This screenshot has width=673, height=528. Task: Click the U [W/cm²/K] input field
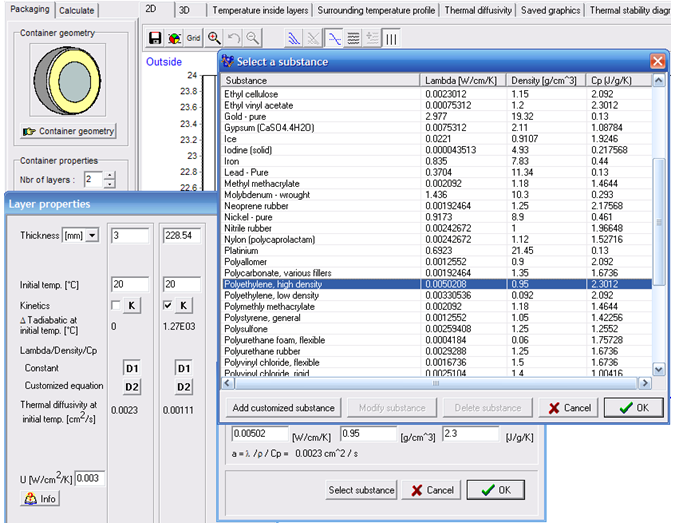(x=90, y=478)
